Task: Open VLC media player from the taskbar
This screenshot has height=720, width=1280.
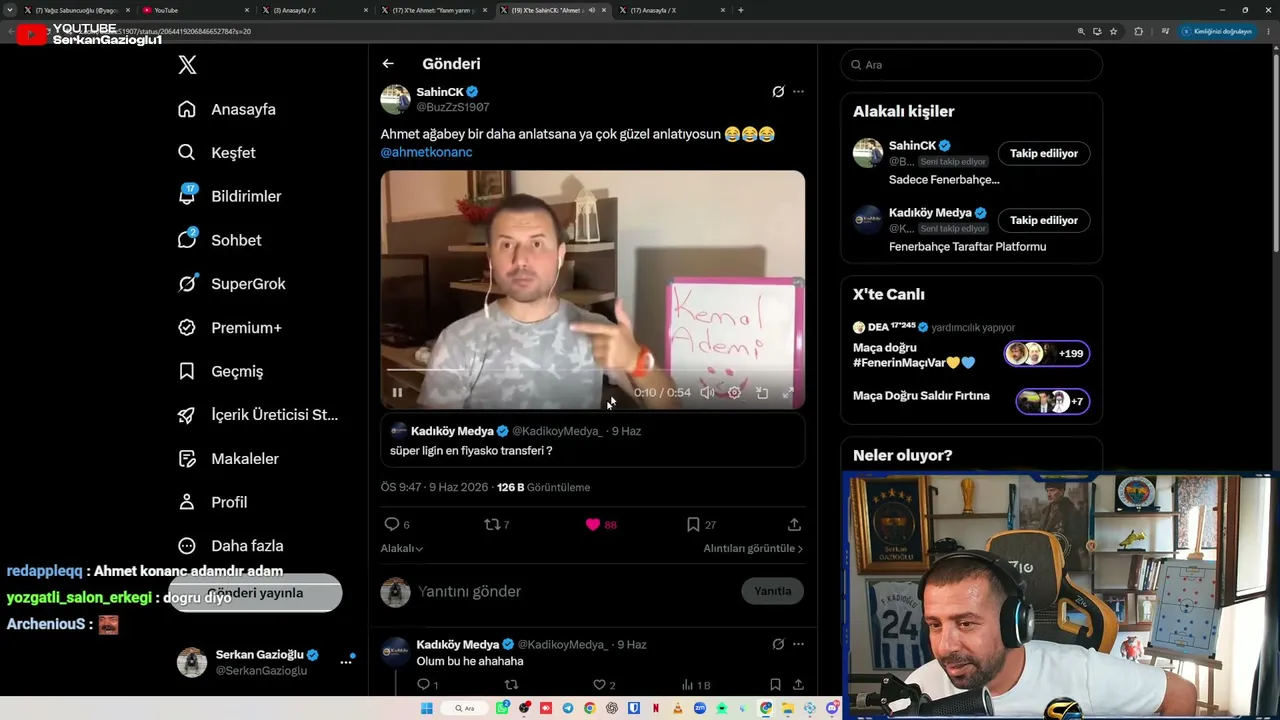Action: [678, 709]
